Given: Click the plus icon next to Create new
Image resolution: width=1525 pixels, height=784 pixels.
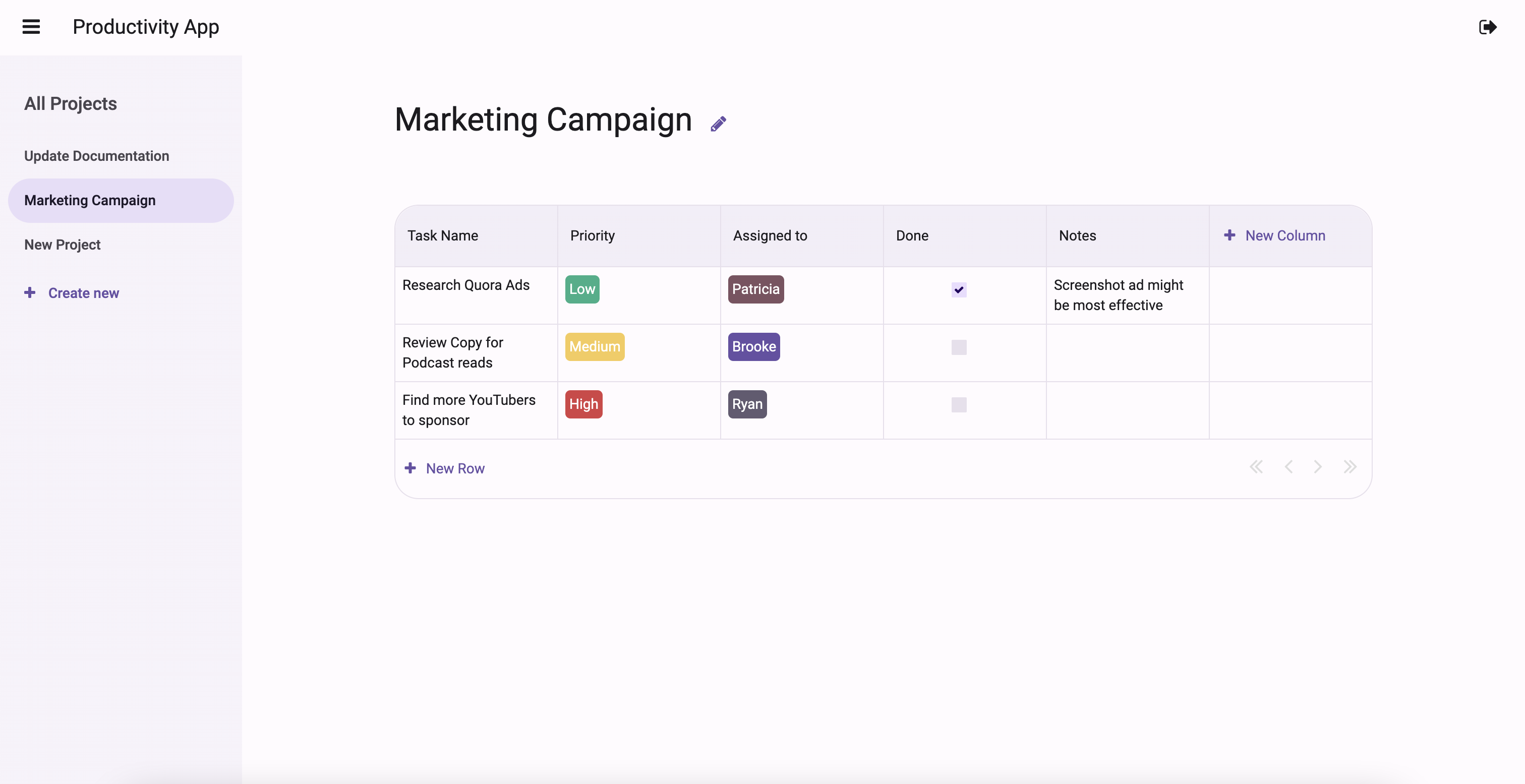Looking at the screenshot, I should pos(30,292).
